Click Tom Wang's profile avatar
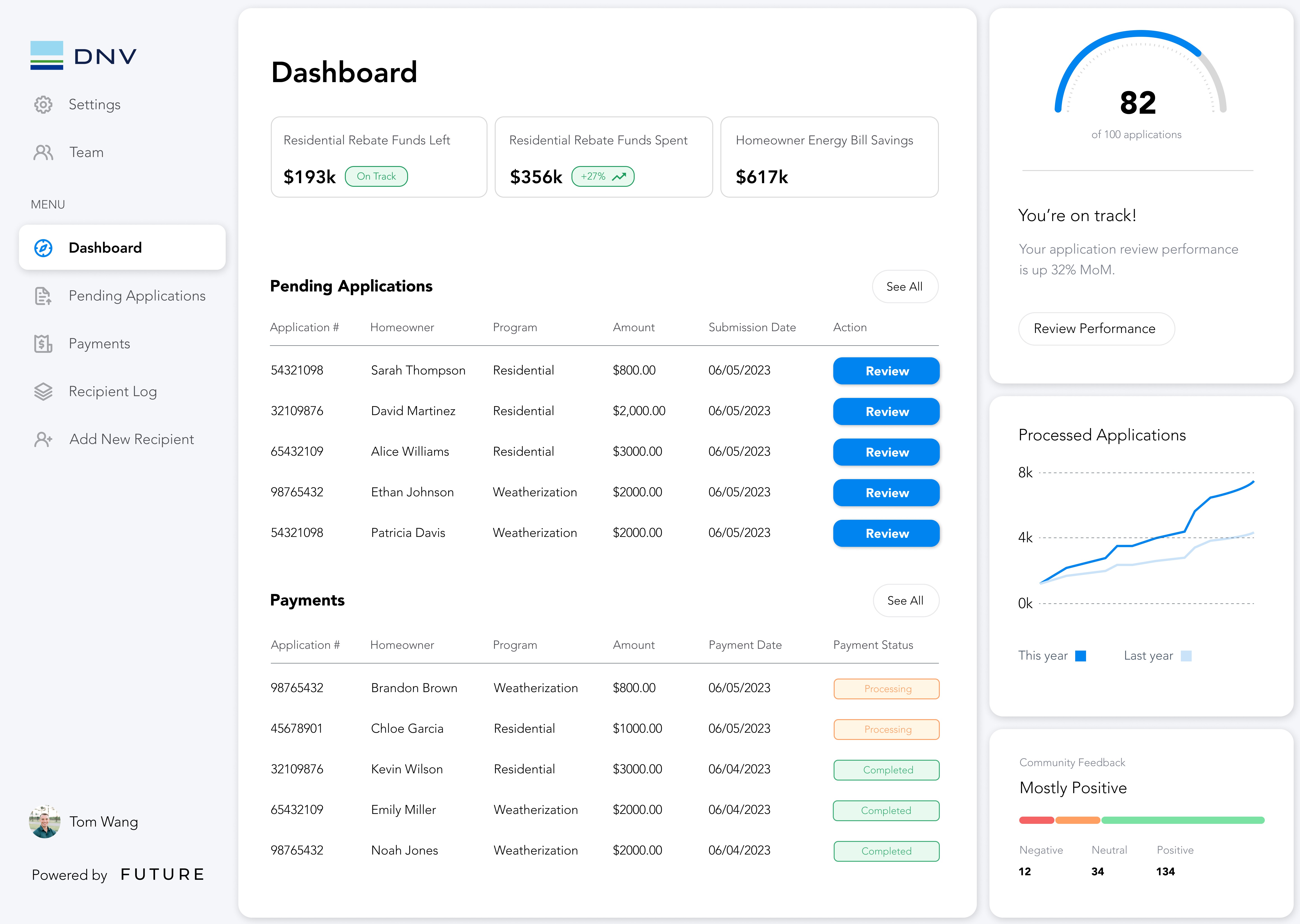The image size is (1300, 924). pyautogui.click(x=44, y=822)
